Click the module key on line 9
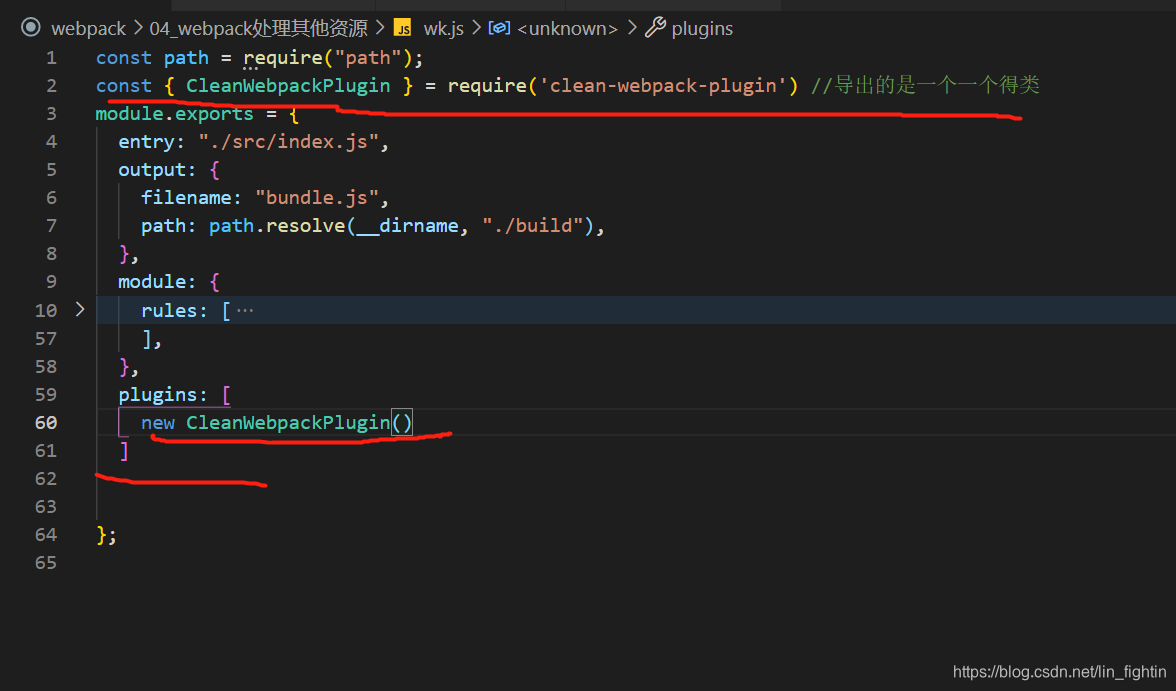 152,282
